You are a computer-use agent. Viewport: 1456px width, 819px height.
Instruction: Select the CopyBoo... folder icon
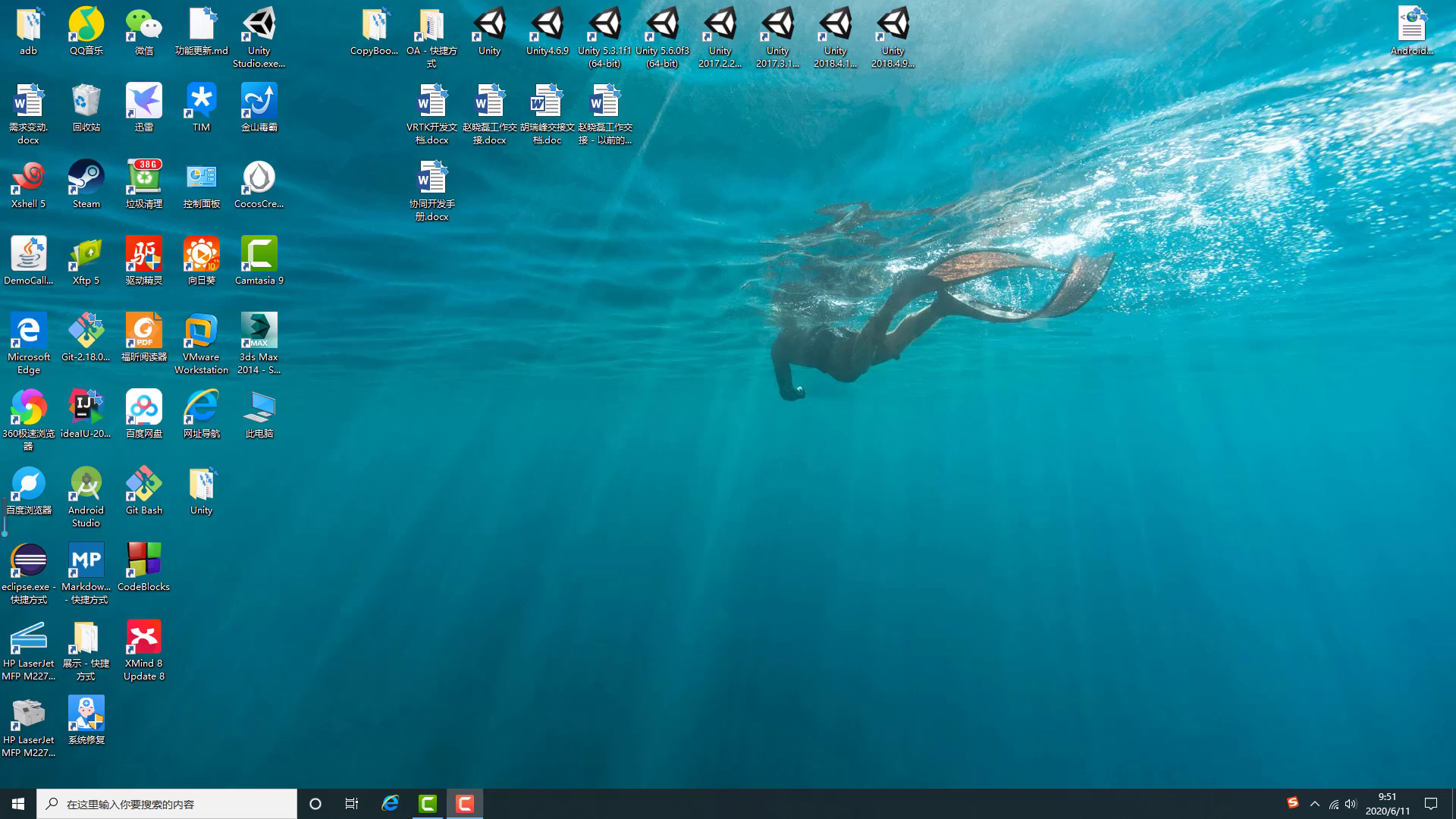(x=375, y=32)
